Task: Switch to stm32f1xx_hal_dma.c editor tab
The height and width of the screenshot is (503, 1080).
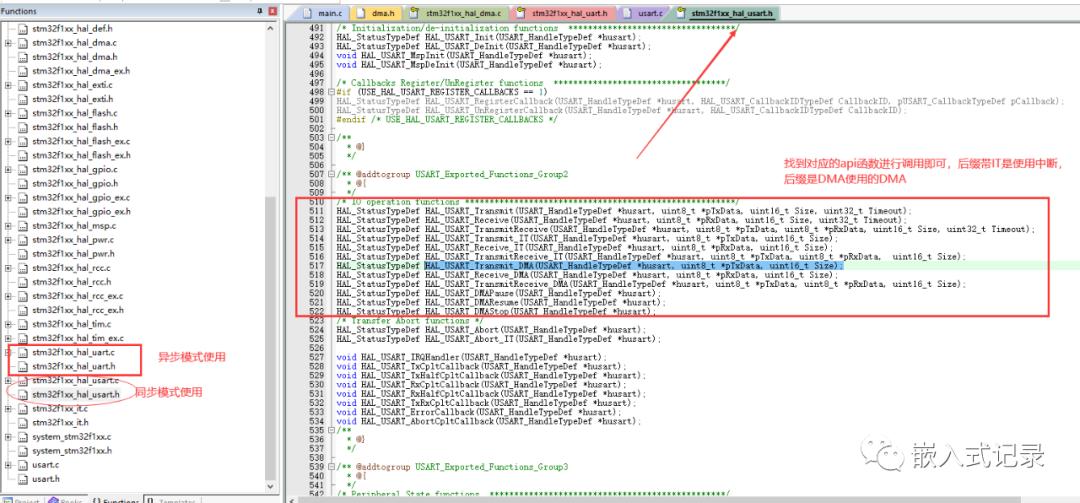Action: (457, 12)
